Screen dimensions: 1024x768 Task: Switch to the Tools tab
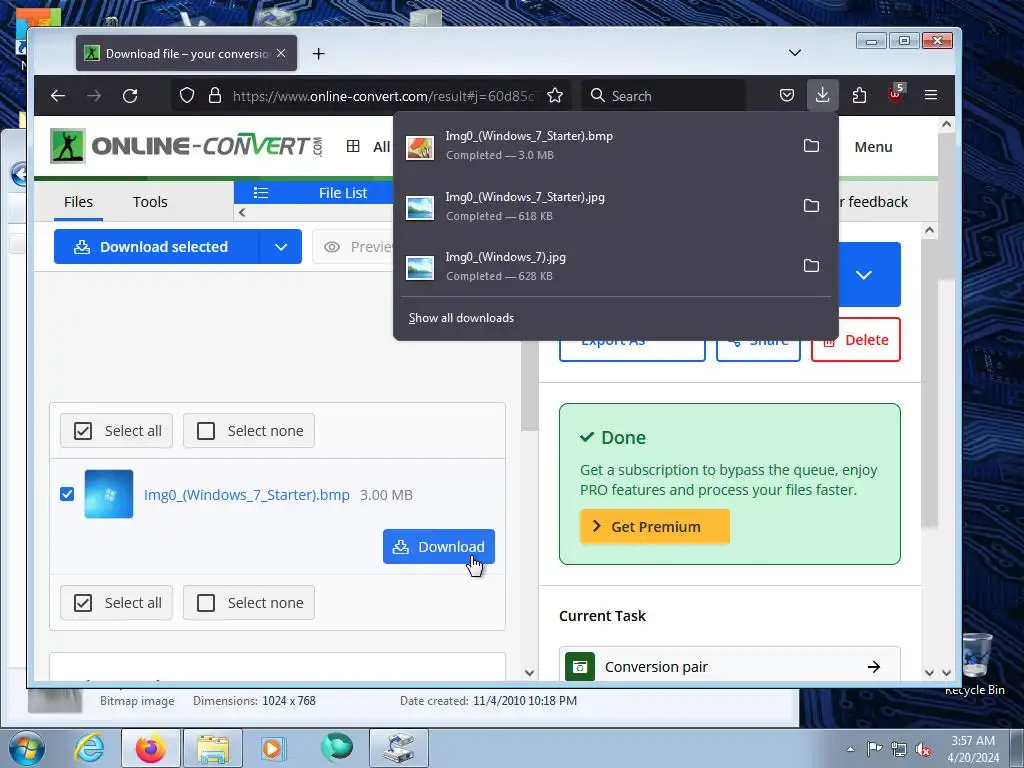point(150,202)
